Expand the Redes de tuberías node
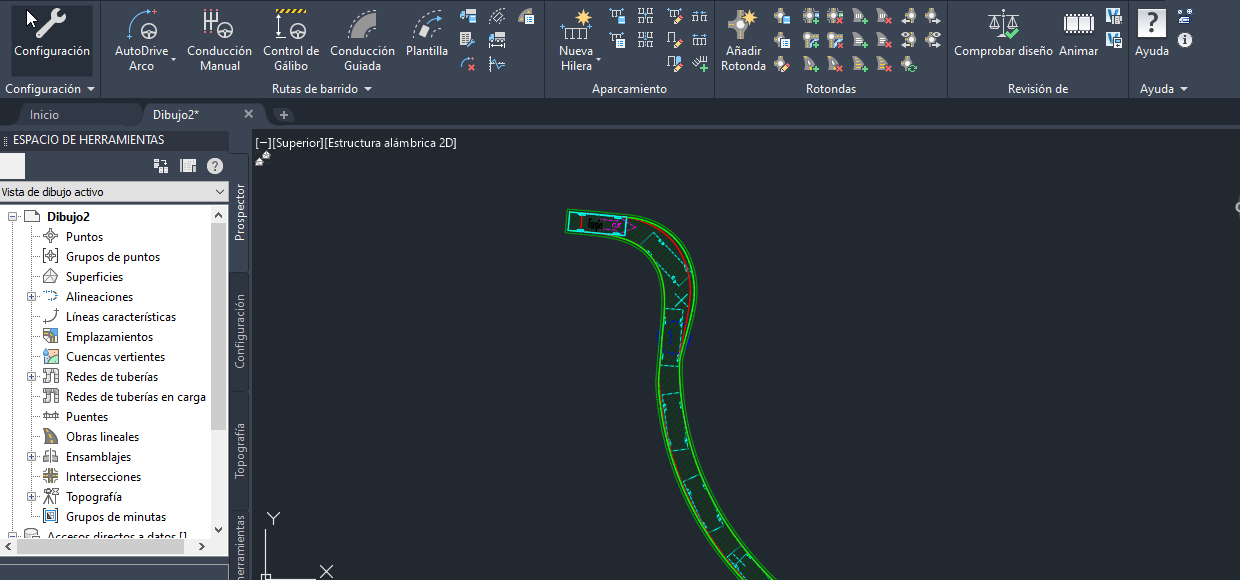The height and width of the screenshot is (580, 1240). point(32,377)
